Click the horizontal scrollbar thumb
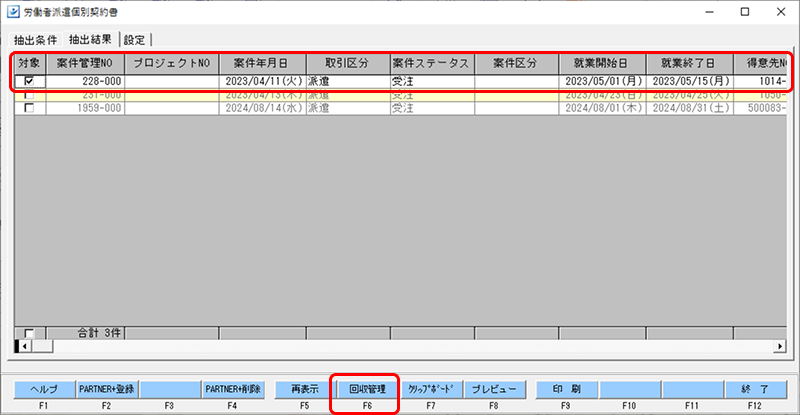This screenshot has width=800, height=415. click(x=42, y=346)
